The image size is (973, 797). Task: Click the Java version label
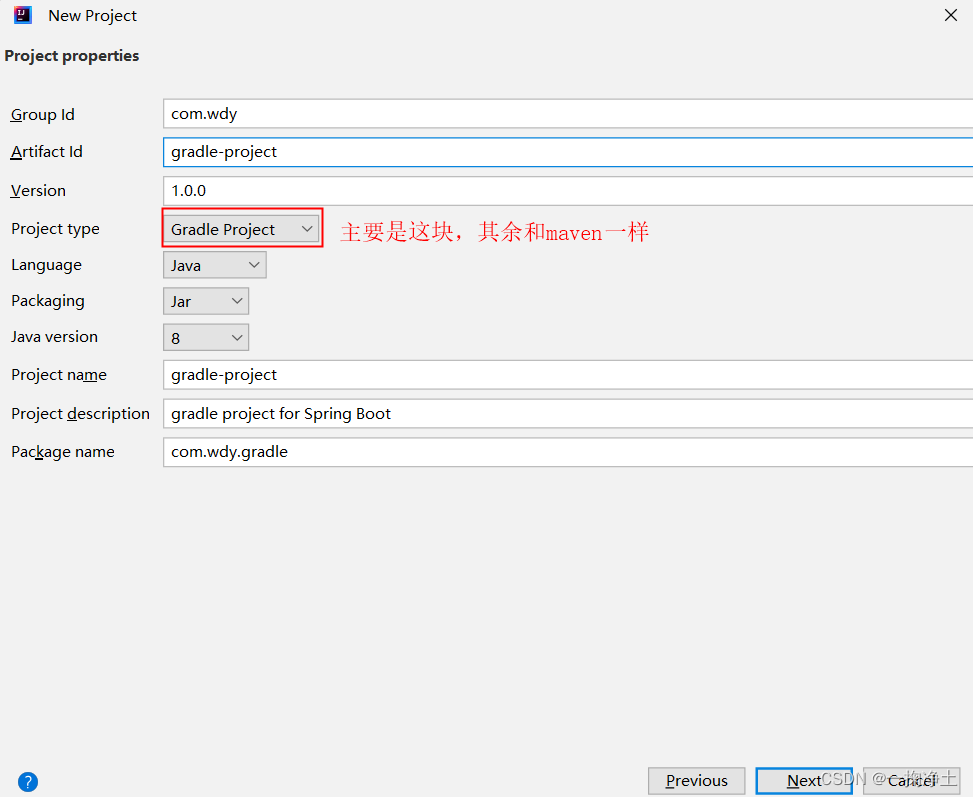[55, 336]
